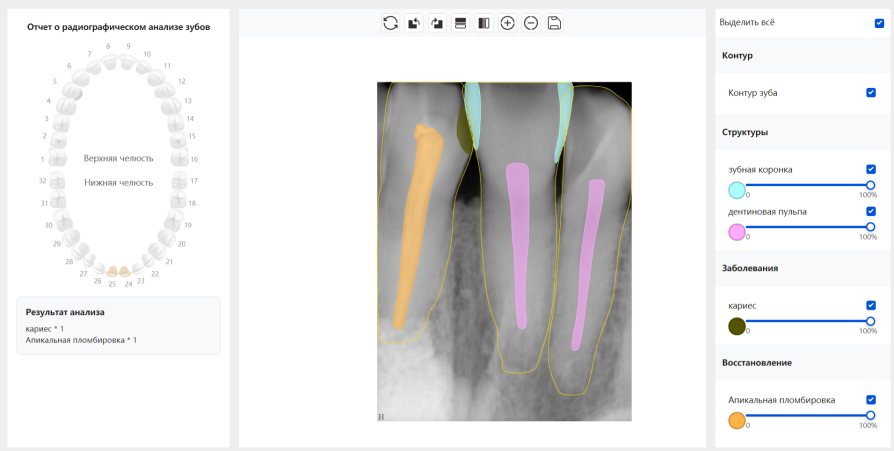The height and width of the screenshot is (451, 894).
Task: Click the 'Нижняя челюсть' label
Action: (119, 183)
